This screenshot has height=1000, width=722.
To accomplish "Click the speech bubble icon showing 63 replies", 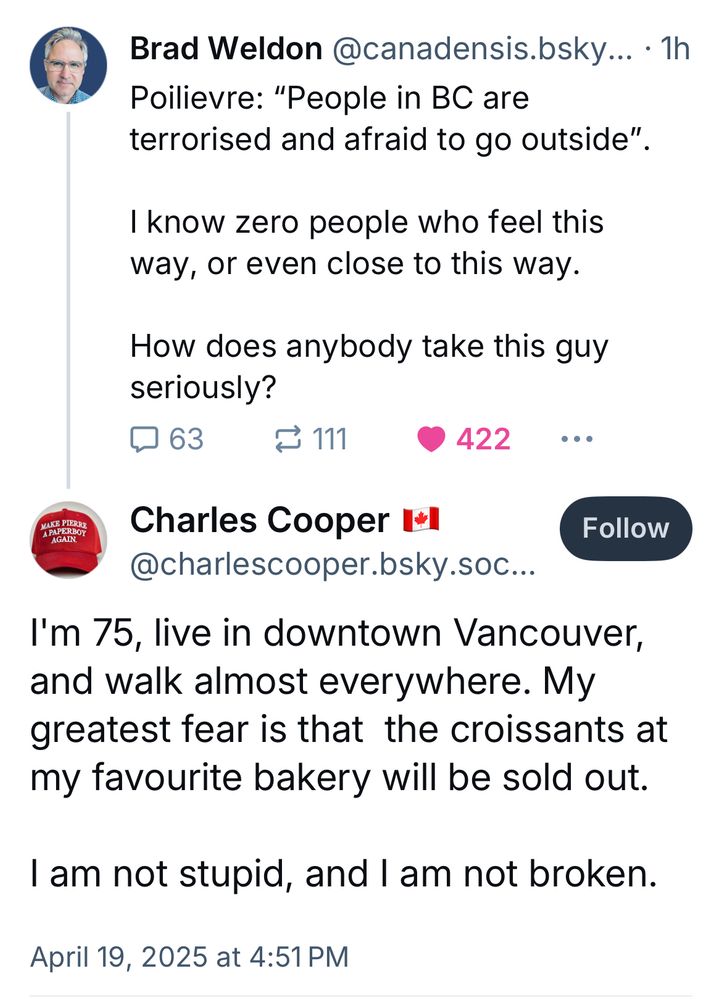I will (142, 438).
